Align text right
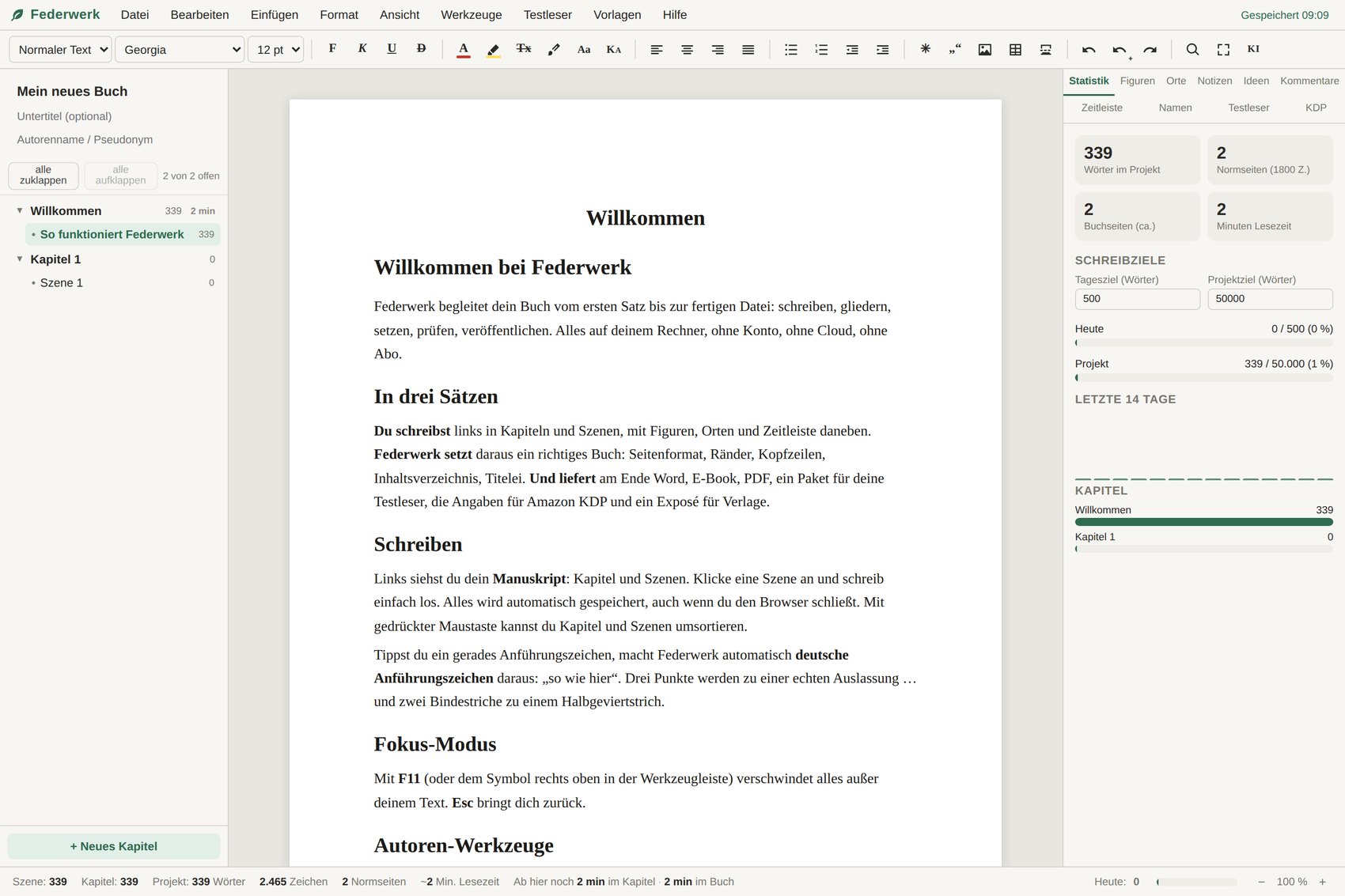Image resolution: width=1345 pixels, height=896 pixels. (x=718, y=49)
